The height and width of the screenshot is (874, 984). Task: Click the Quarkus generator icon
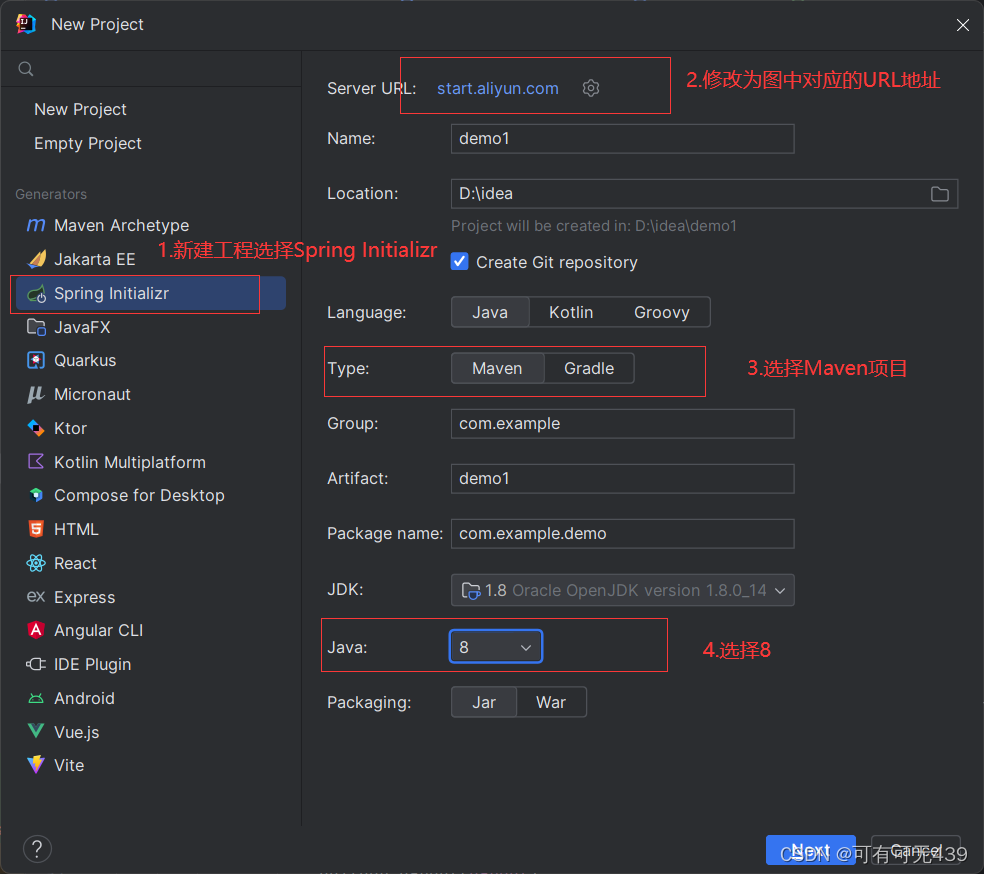[x=36, y=360]
